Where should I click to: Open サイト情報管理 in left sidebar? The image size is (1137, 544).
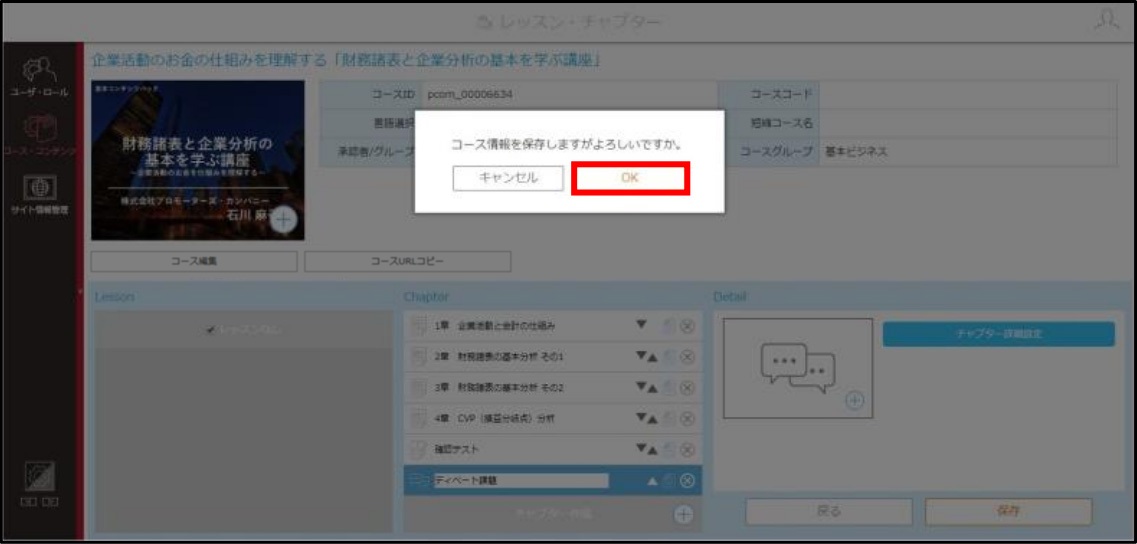[39, 196]
